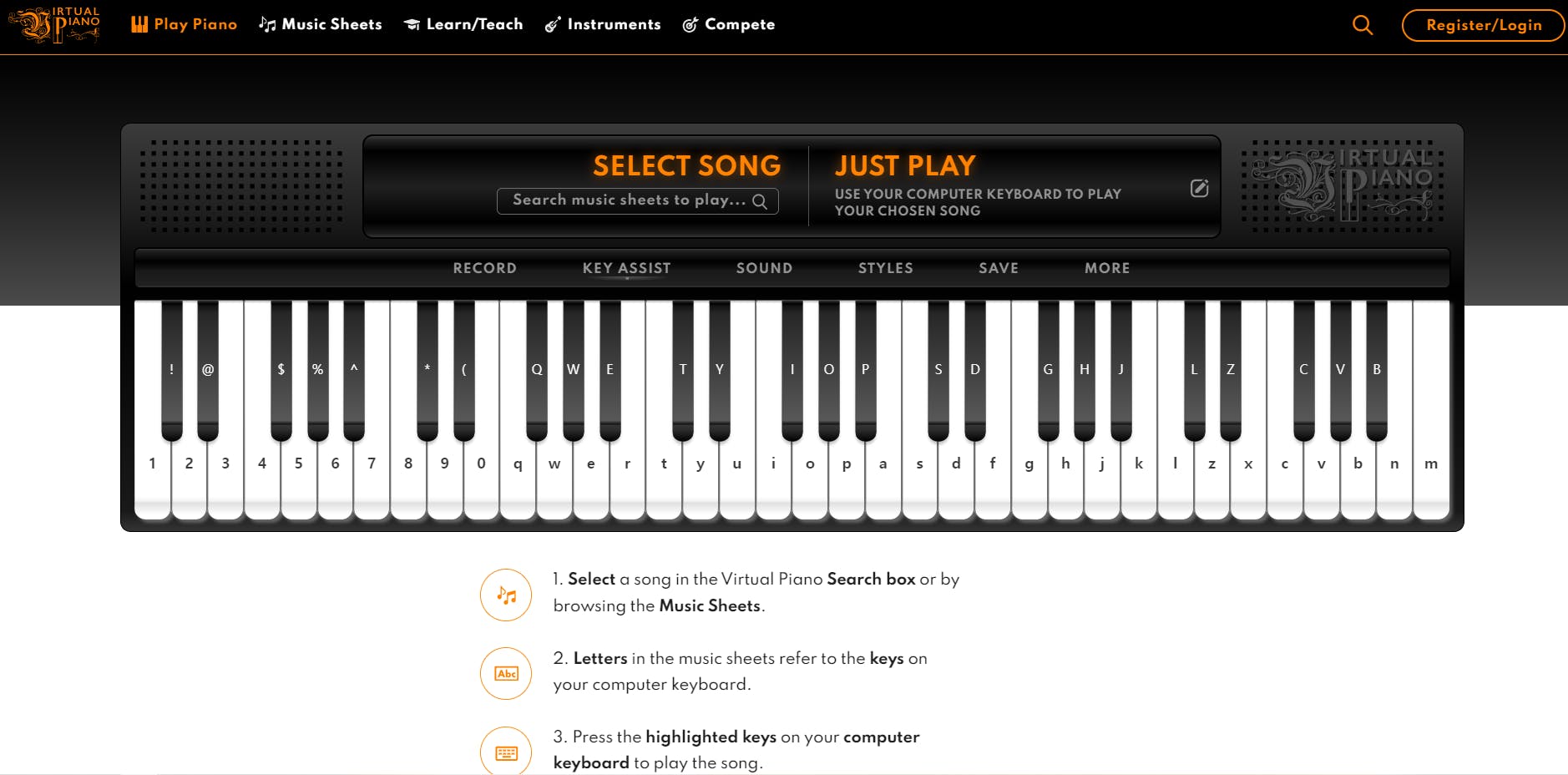Click the search music sheets input field
Image resolution: width=1568 pixels, height=775 pixels.
point(628,200)
